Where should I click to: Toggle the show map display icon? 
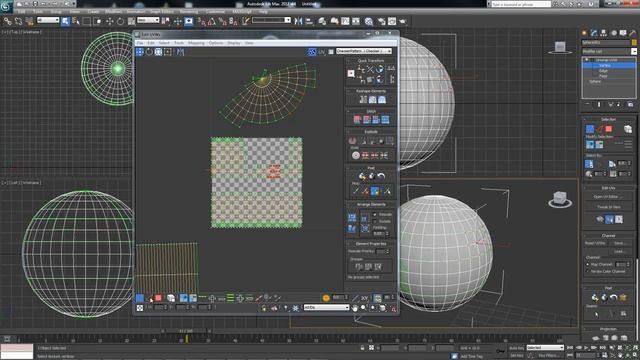click(x=312, y=51)
